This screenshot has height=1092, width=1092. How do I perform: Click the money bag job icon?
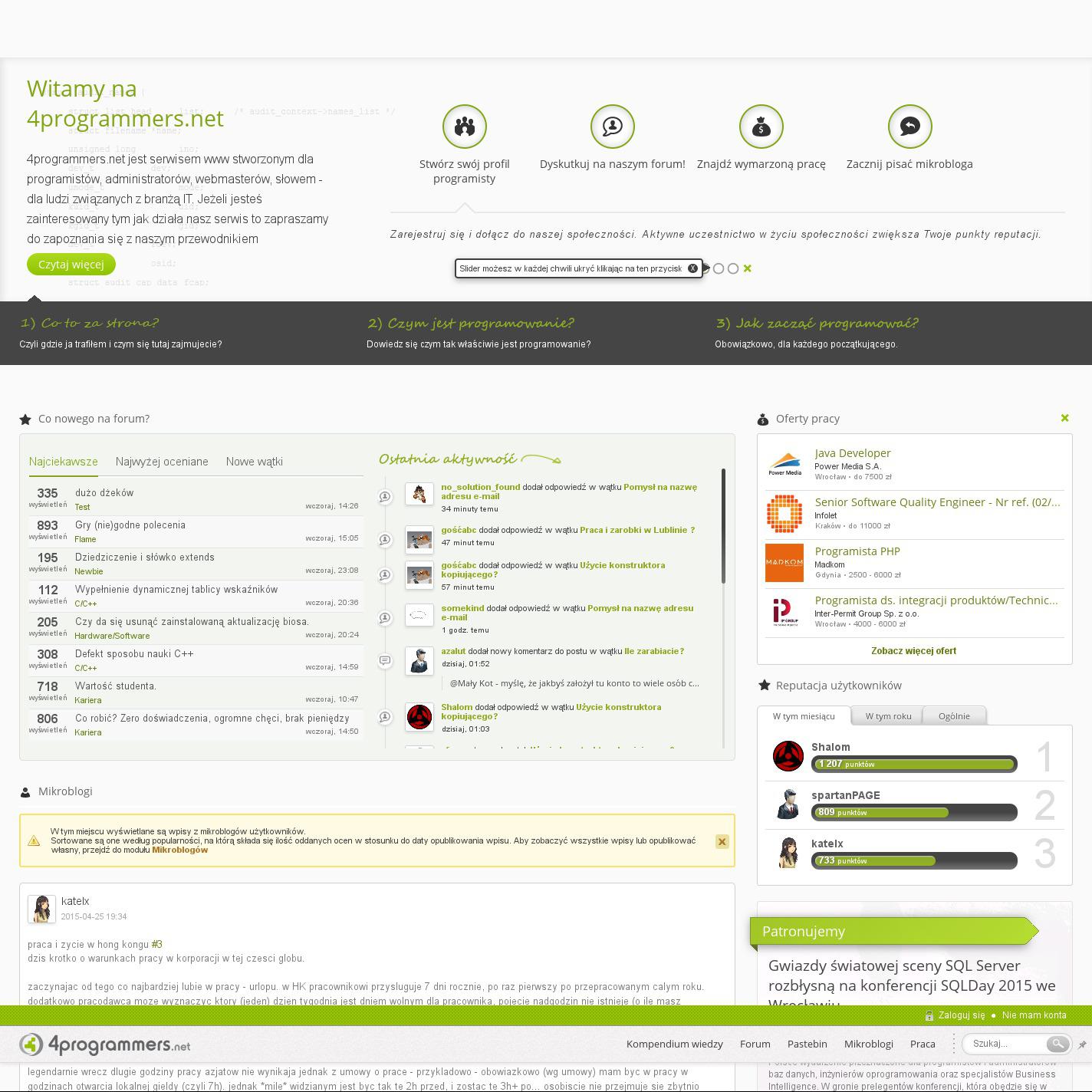[x=761, y=127]
